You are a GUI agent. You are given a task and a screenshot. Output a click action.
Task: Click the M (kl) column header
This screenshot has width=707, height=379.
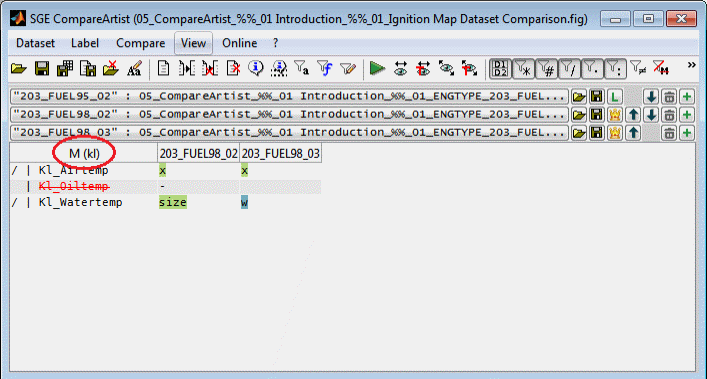84,154
